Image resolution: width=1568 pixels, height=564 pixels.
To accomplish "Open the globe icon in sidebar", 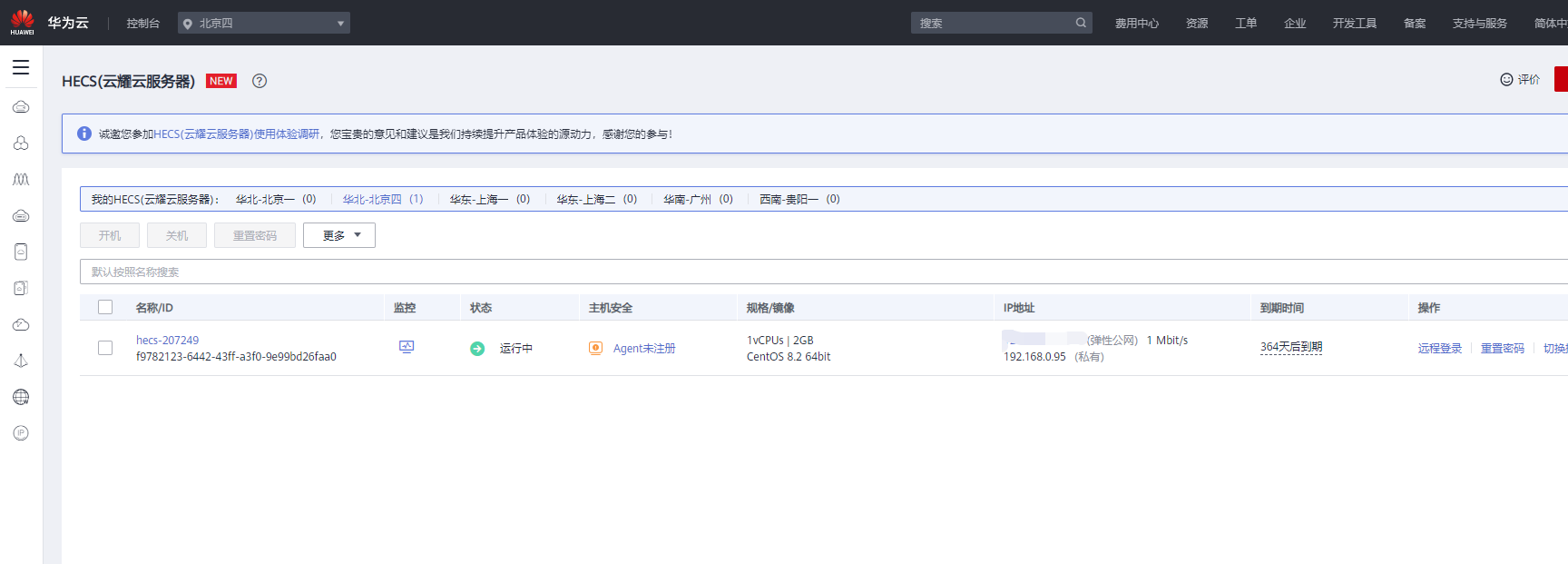I will 21,397.
